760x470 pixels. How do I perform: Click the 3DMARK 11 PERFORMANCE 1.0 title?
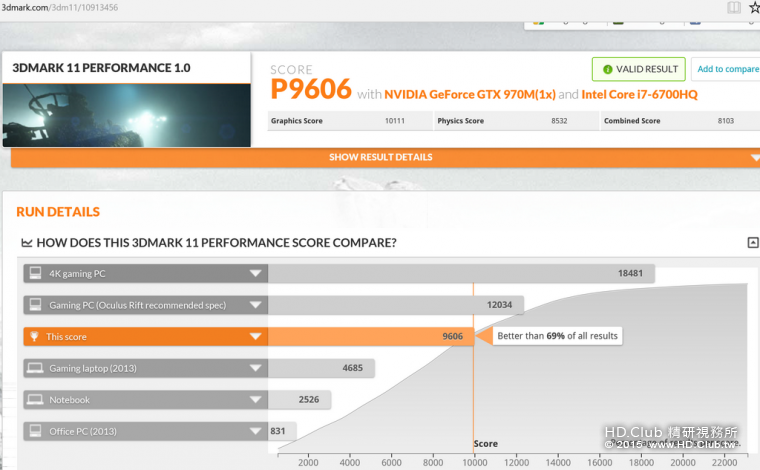click(x=101, y=68)
